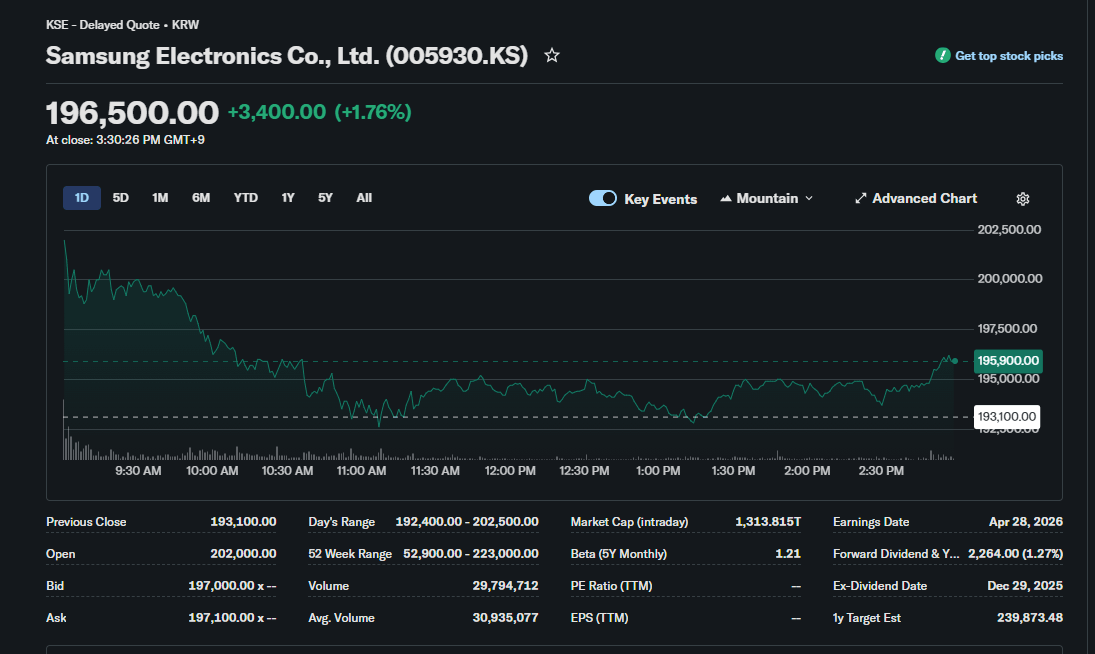Select the 1D time range tab
This screenshot has width=1095, height=654.
pos(82,198)
